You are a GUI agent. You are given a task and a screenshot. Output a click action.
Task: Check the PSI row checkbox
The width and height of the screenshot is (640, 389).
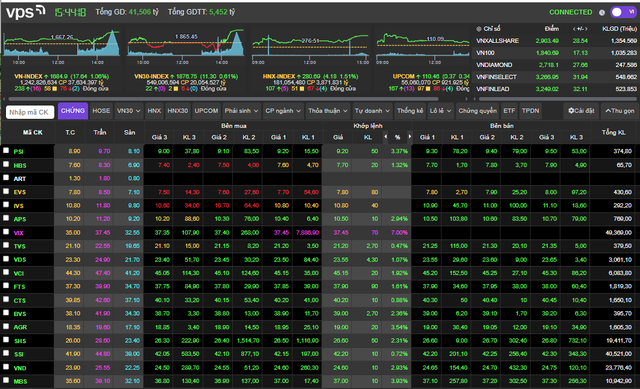tap(6, 151)
